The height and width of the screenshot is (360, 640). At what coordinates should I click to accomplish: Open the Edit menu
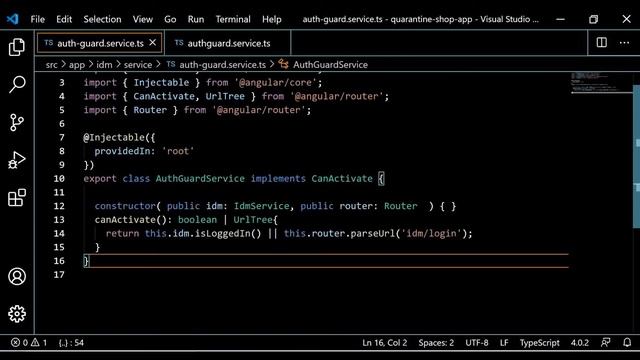pos(64,19)
